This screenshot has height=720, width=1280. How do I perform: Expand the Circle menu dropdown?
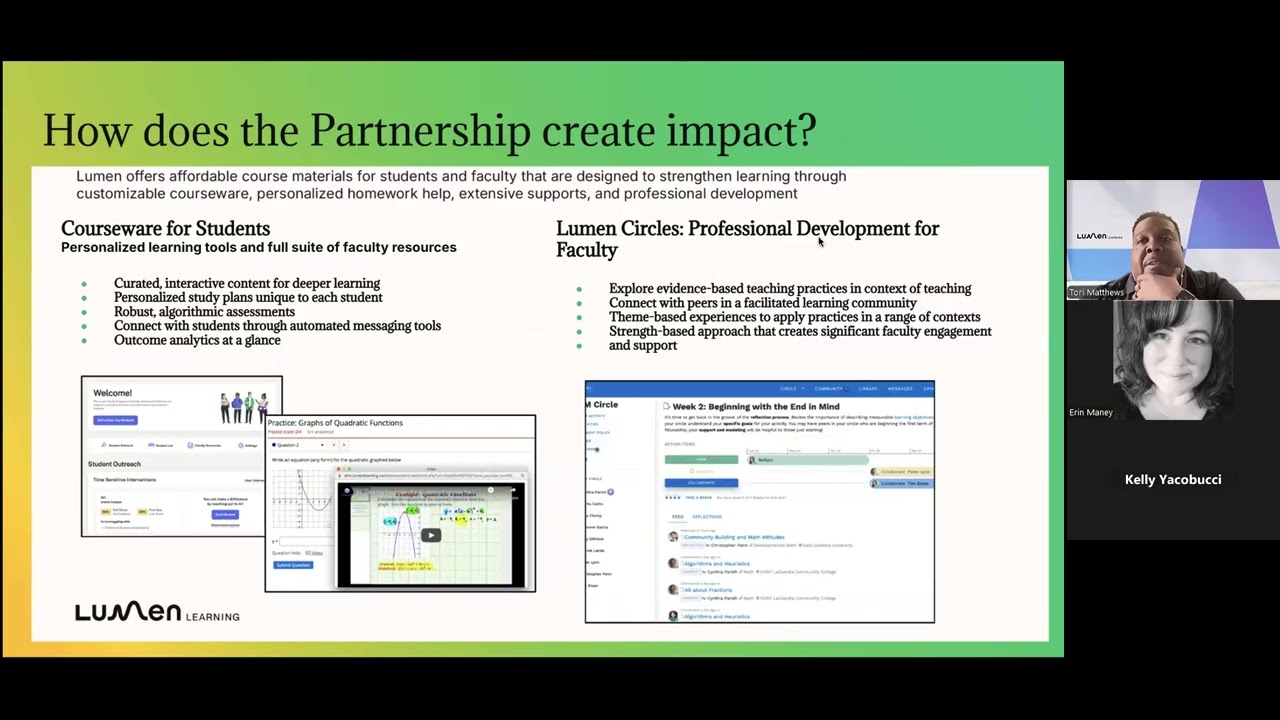click(792, 389)
